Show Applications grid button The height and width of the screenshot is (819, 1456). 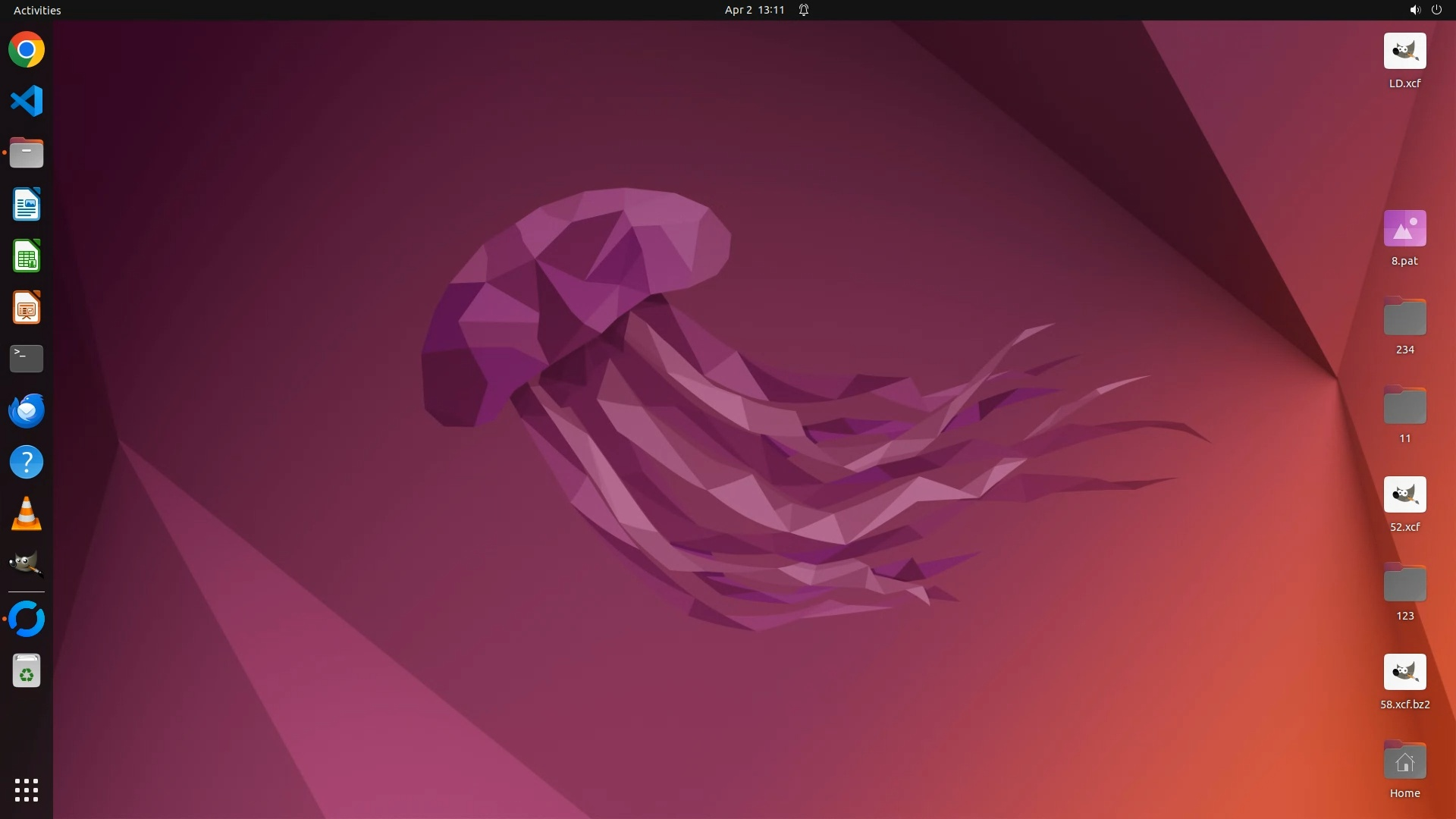point(27,790)
